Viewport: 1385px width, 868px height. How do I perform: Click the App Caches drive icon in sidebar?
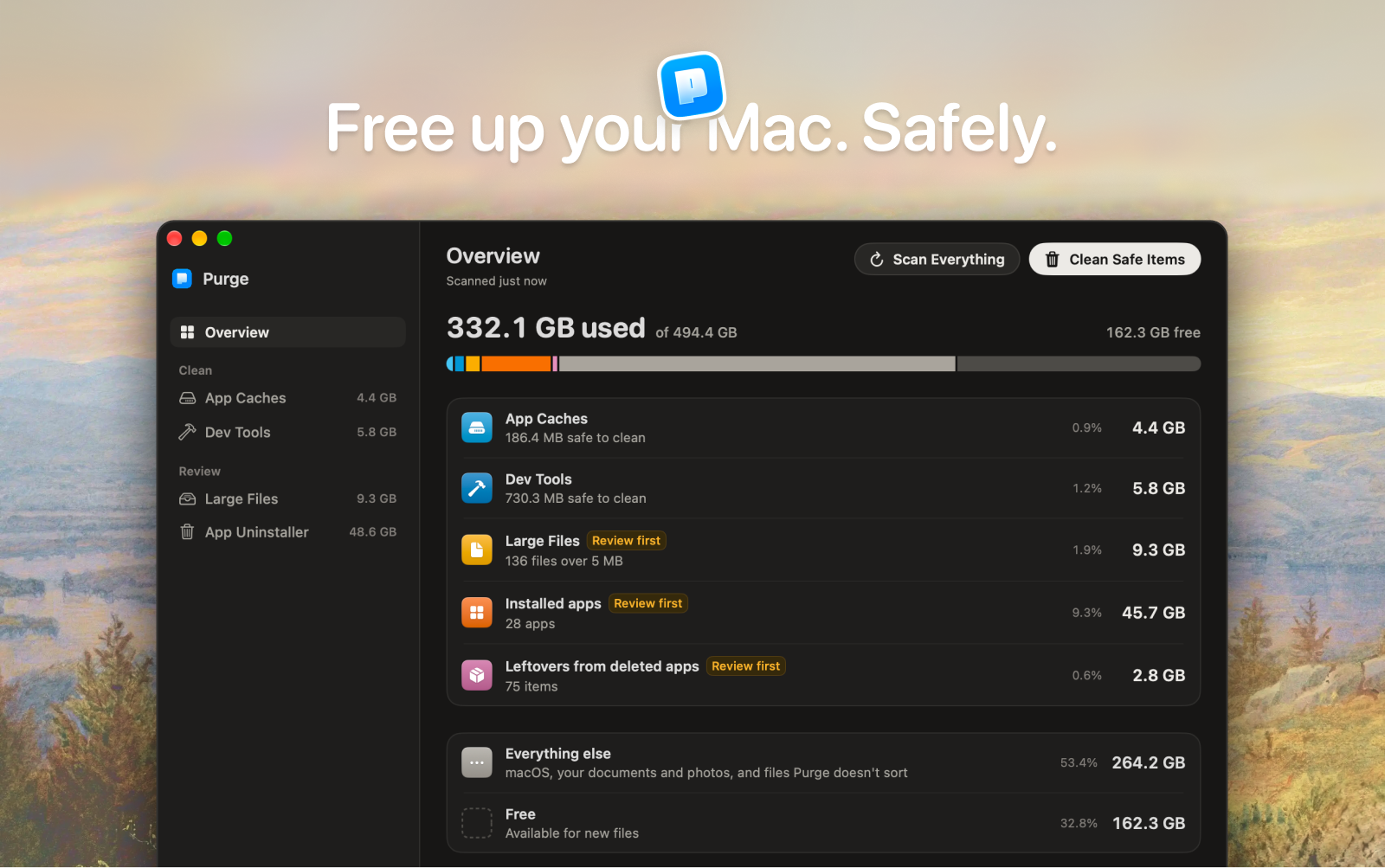pos(187,398)
